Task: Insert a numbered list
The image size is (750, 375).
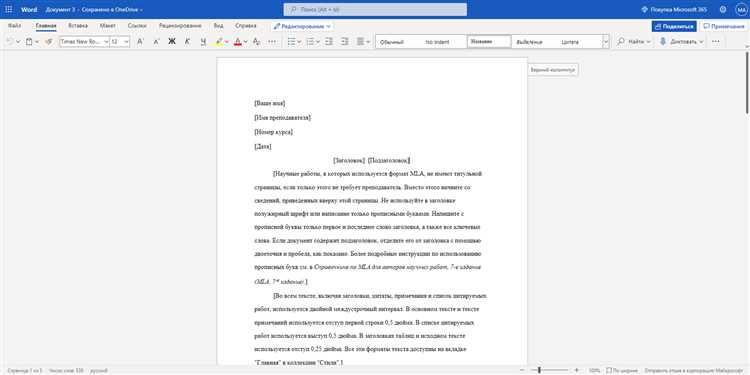Action: point(310,42)
